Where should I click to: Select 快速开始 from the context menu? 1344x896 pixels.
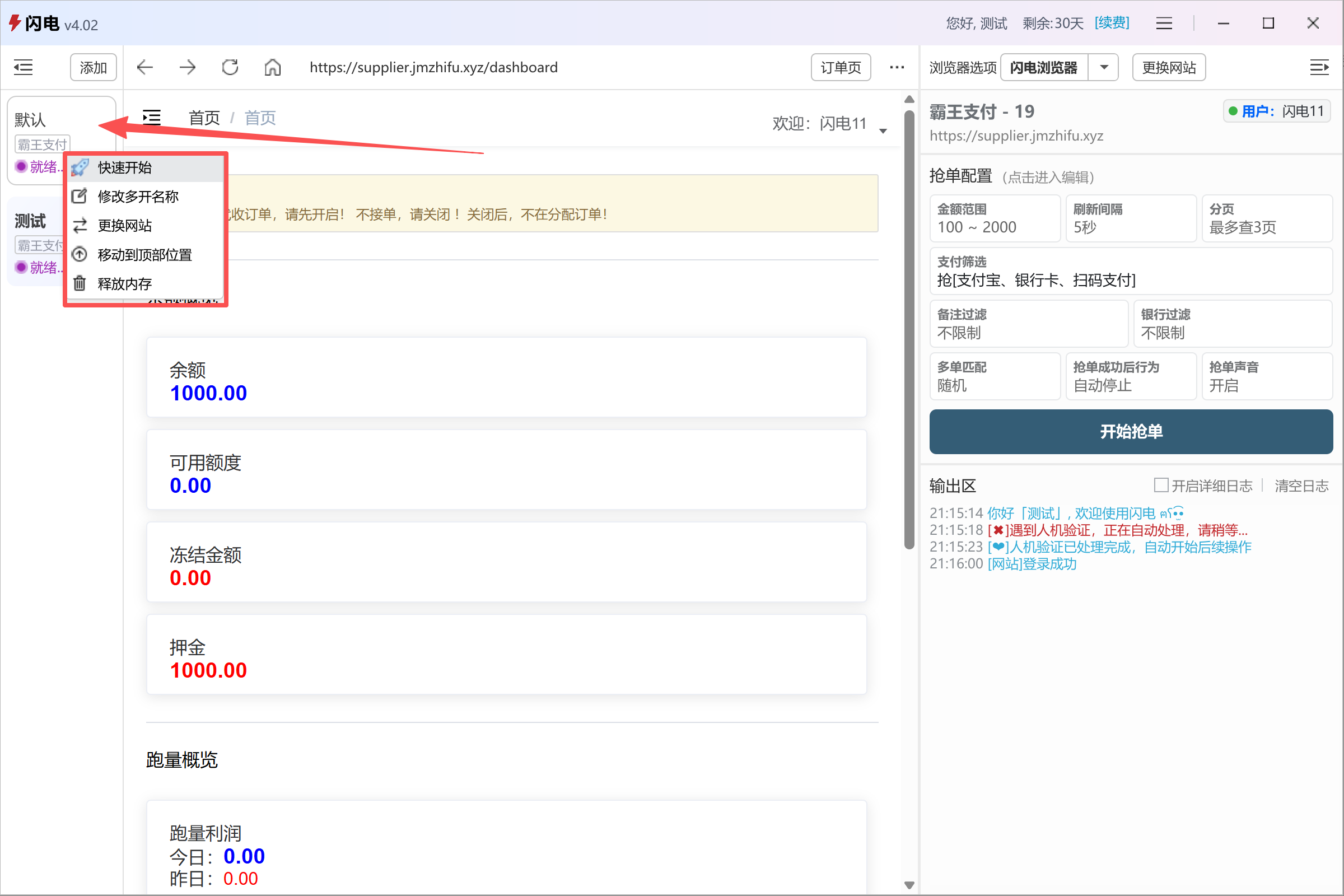click(x=124, y=167)
